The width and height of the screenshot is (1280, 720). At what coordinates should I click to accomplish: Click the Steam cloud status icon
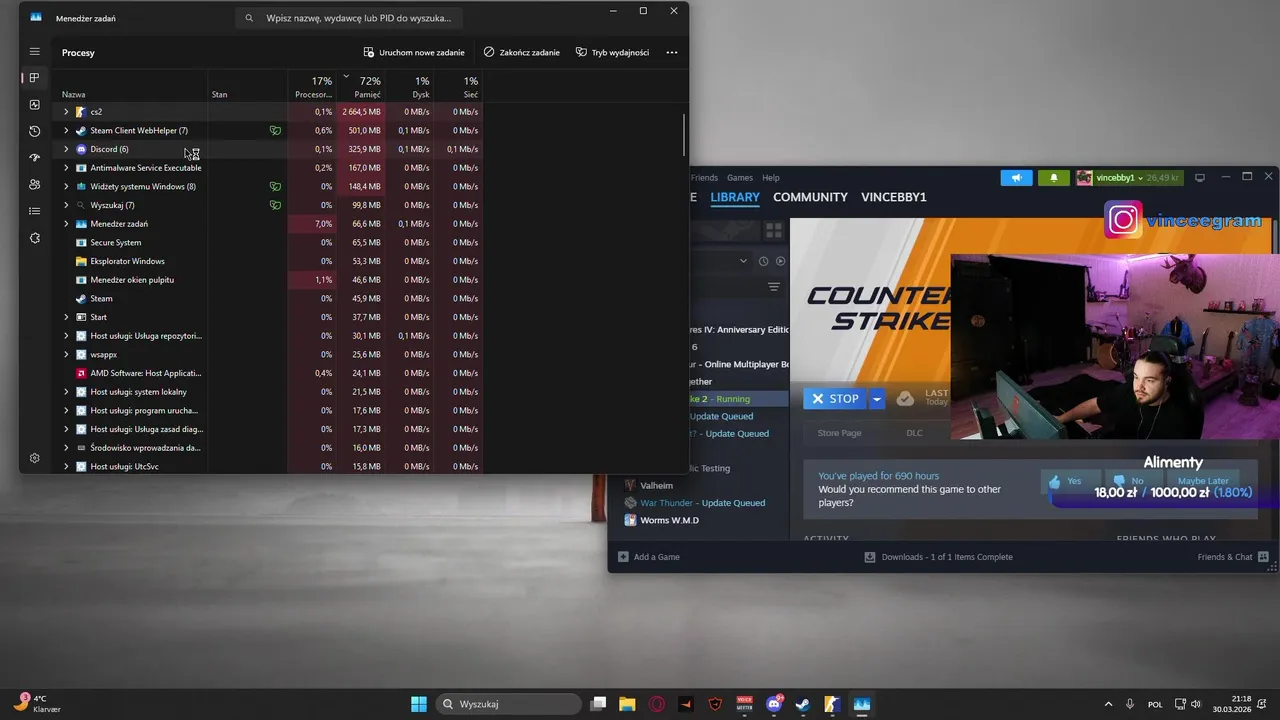point(905,398)
